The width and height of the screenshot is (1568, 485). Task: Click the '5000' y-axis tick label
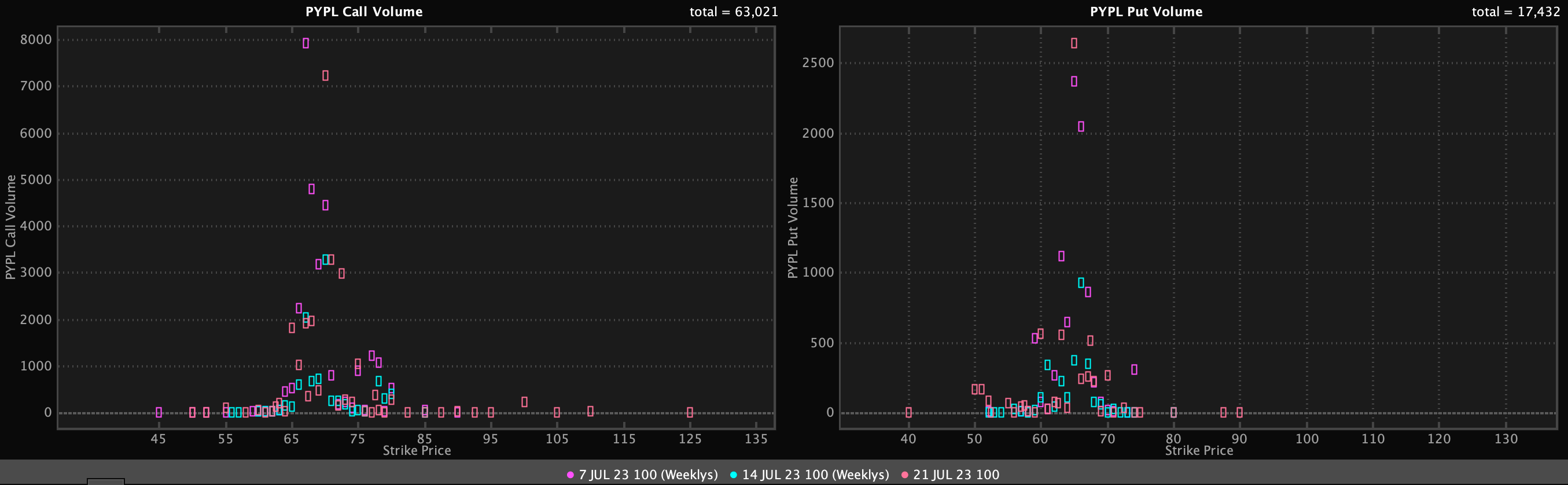(36, 179)
